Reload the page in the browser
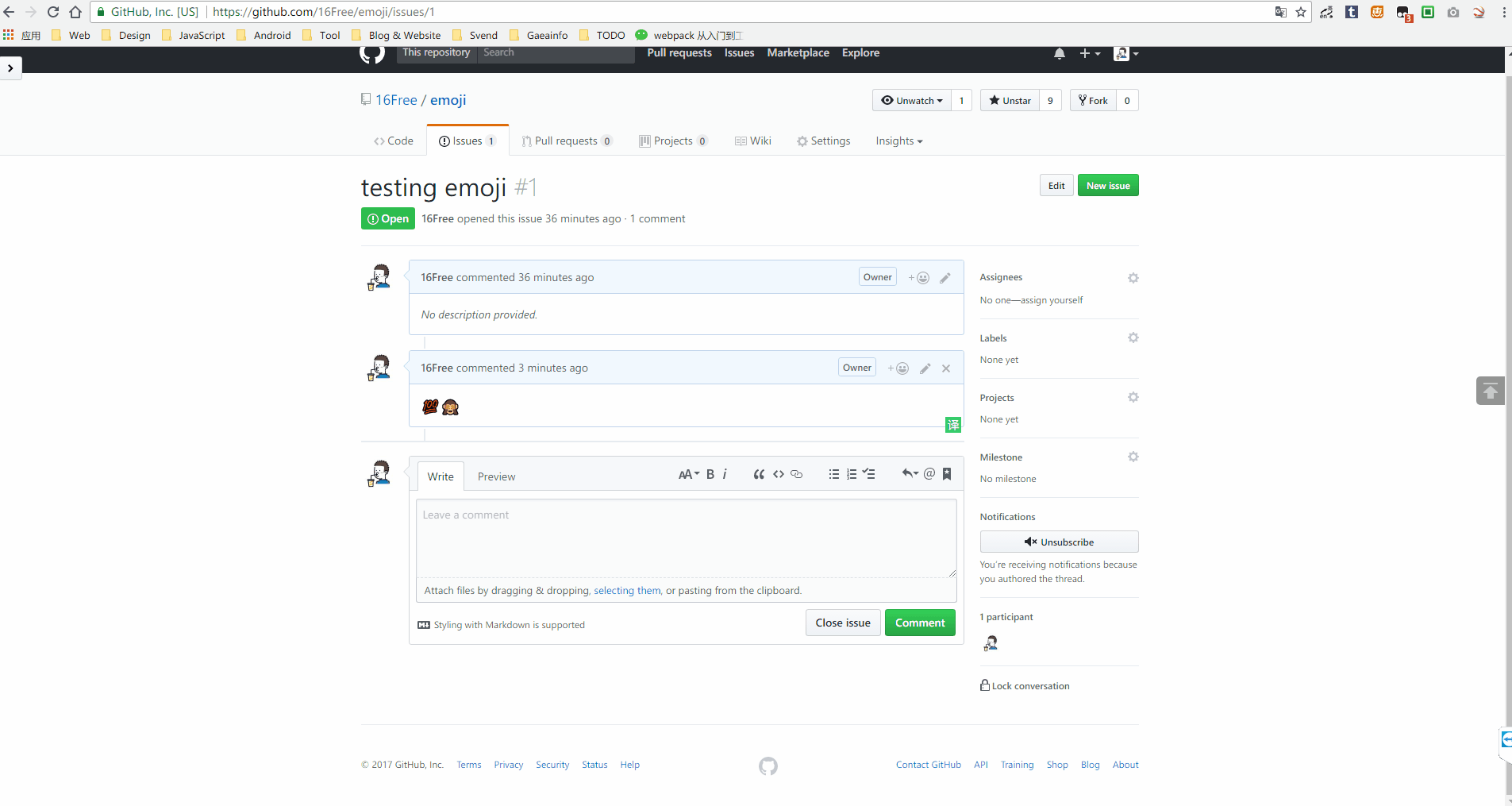Viewport: 1512px width, 806px height. [53, 12]
